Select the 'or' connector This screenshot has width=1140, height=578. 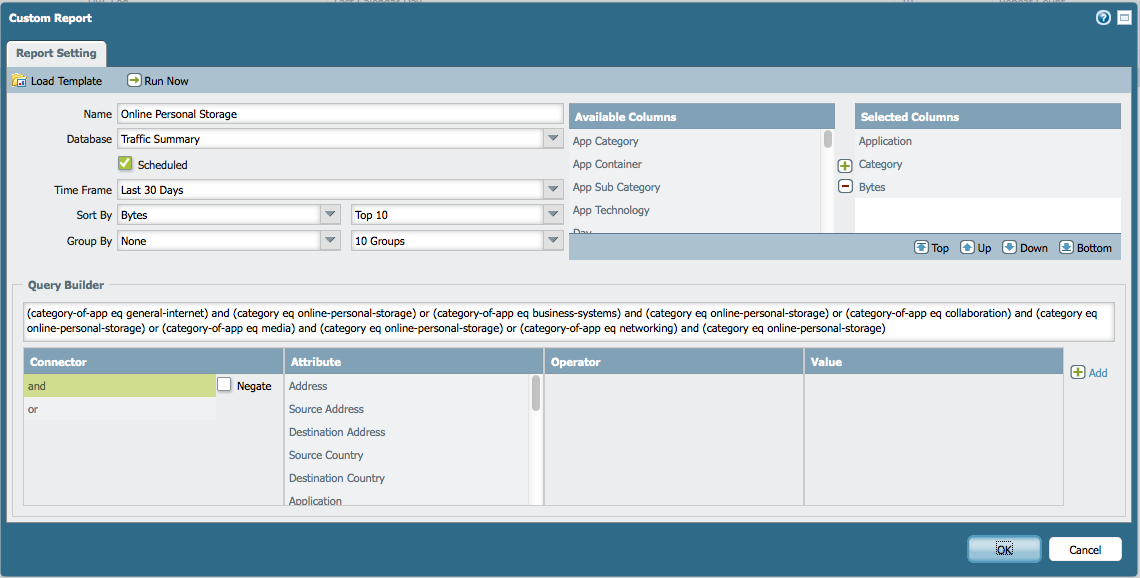pos(120,409)
